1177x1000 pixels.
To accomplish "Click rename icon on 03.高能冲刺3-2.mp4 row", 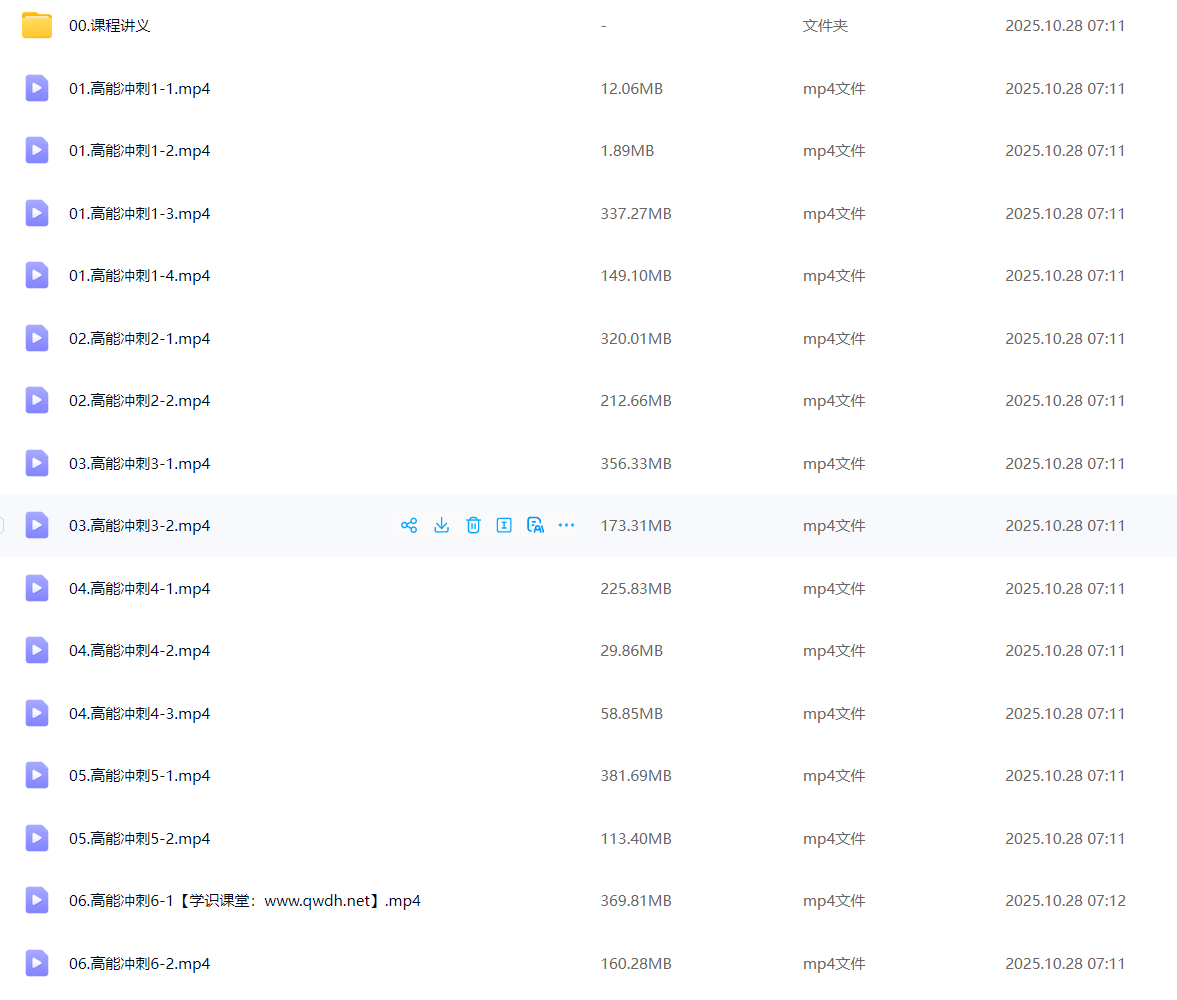I will coord(504,525).
